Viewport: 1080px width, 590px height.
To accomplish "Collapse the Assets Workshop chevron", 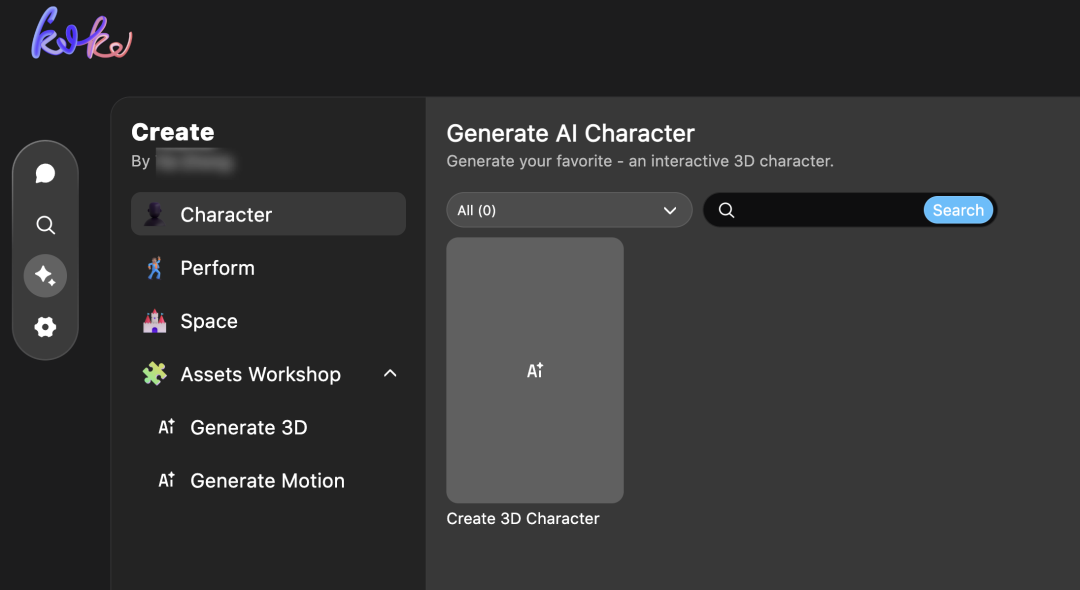I will pyautogui.click(x=390, y=373).
